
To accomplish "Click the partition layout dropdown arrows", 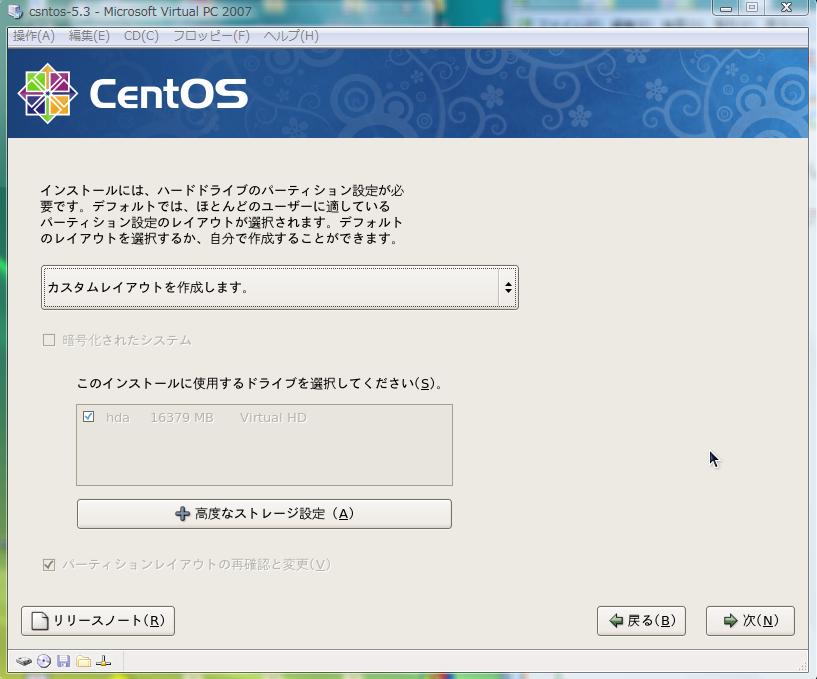I will click(508, 288).
